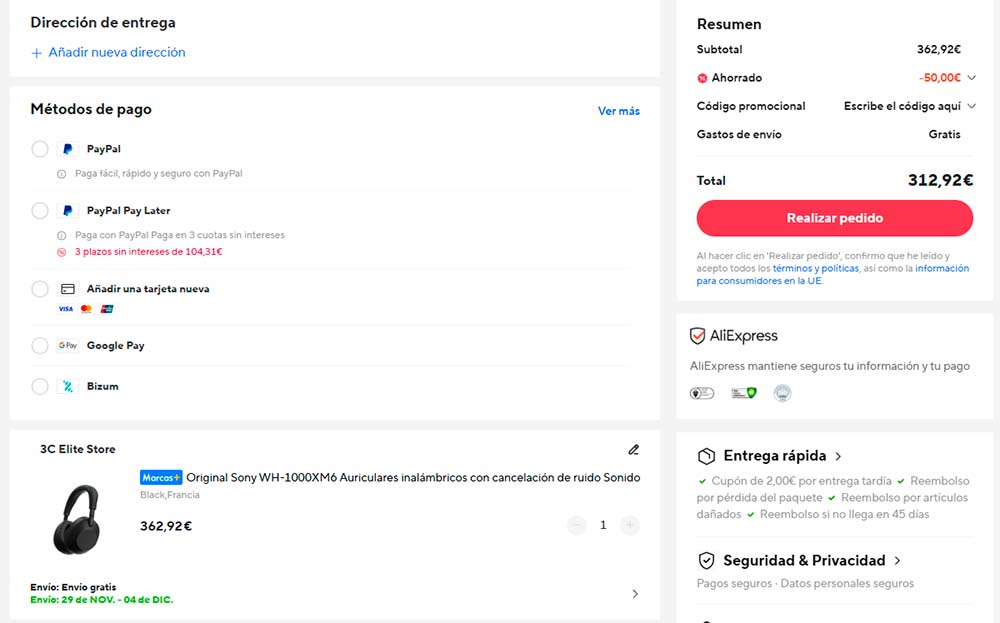Screen dimensions: 1000x623
Task: Click the PayPal logo icon
Action: click(67, 149)
